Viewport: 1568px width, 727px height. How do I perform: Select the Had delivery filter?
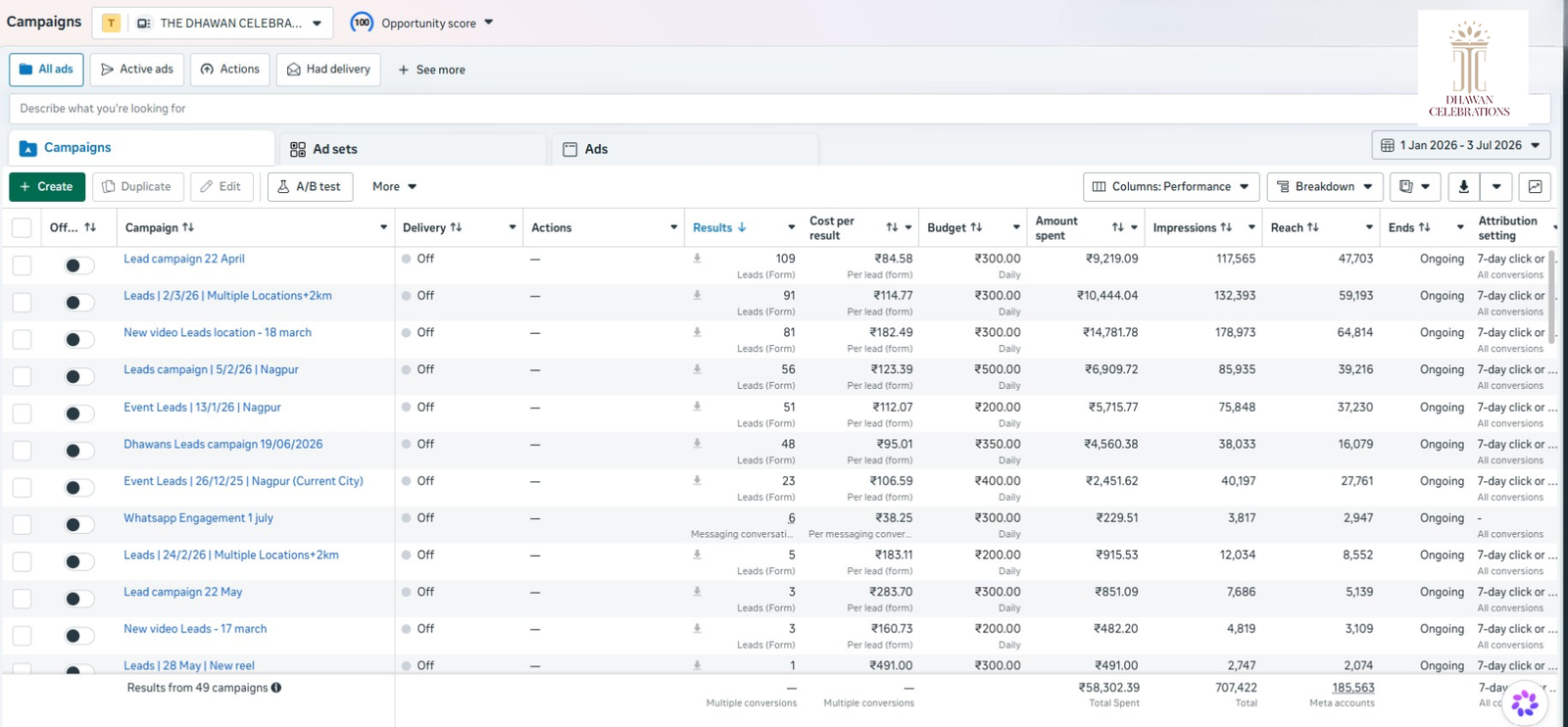coord(328,70)
